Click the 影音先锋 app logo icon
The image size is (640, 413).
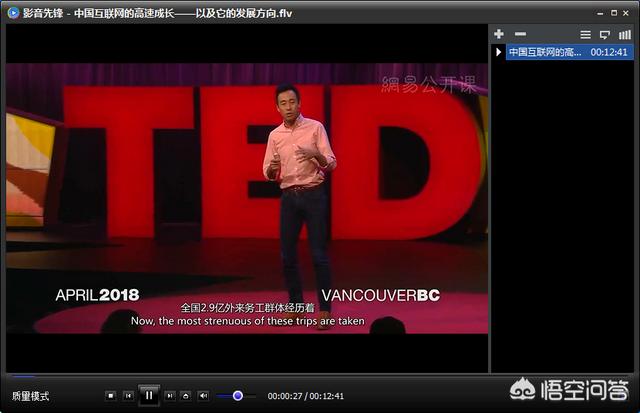click(x=13, y=13)
